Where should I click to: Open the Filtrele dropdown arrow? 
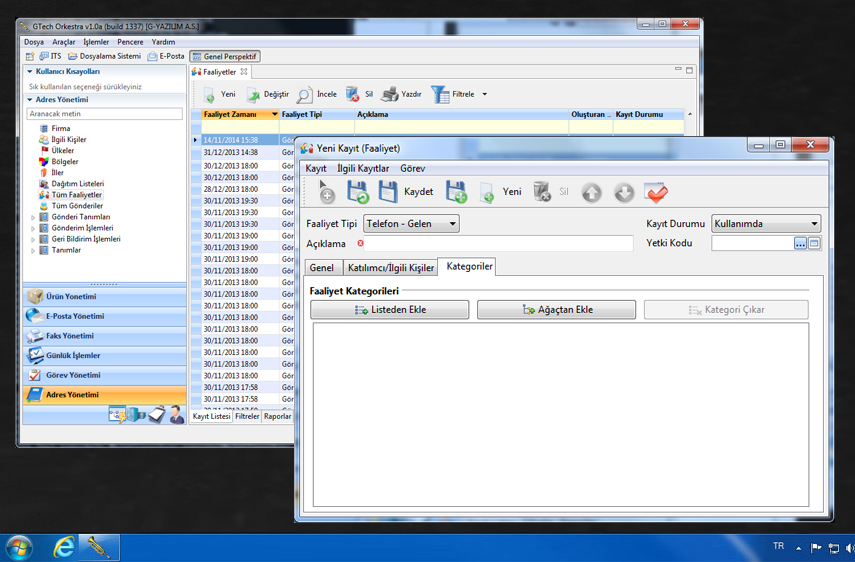(x=485, y=95)
